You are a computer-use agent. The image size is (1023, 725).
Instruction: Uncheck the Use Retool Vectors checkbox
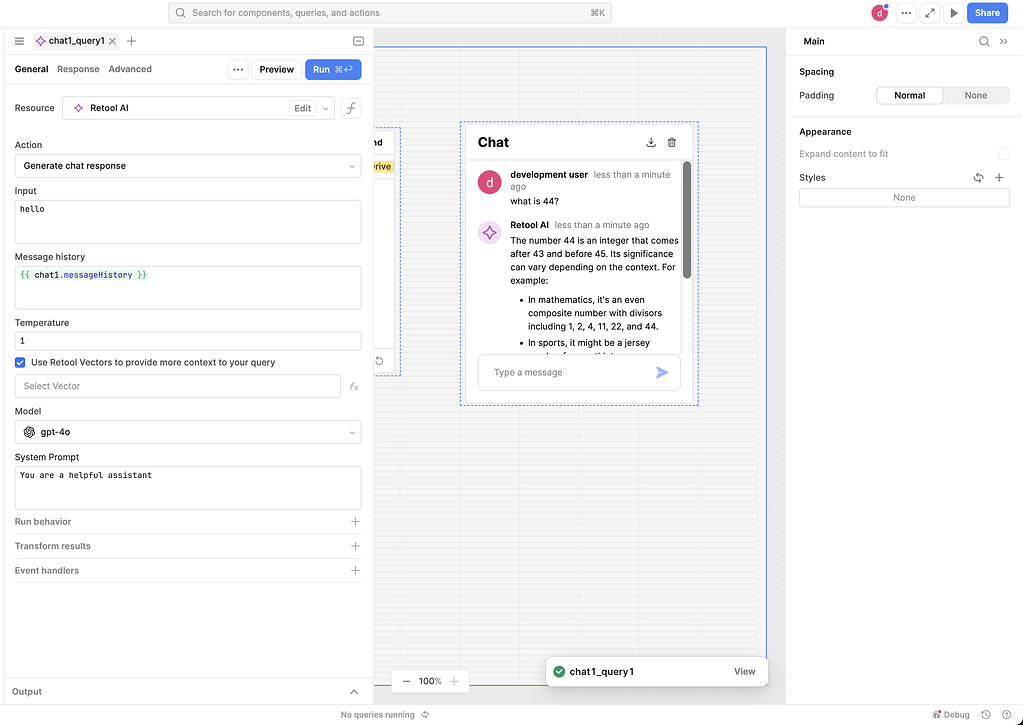pyautogui.click(x=20, y=362)
